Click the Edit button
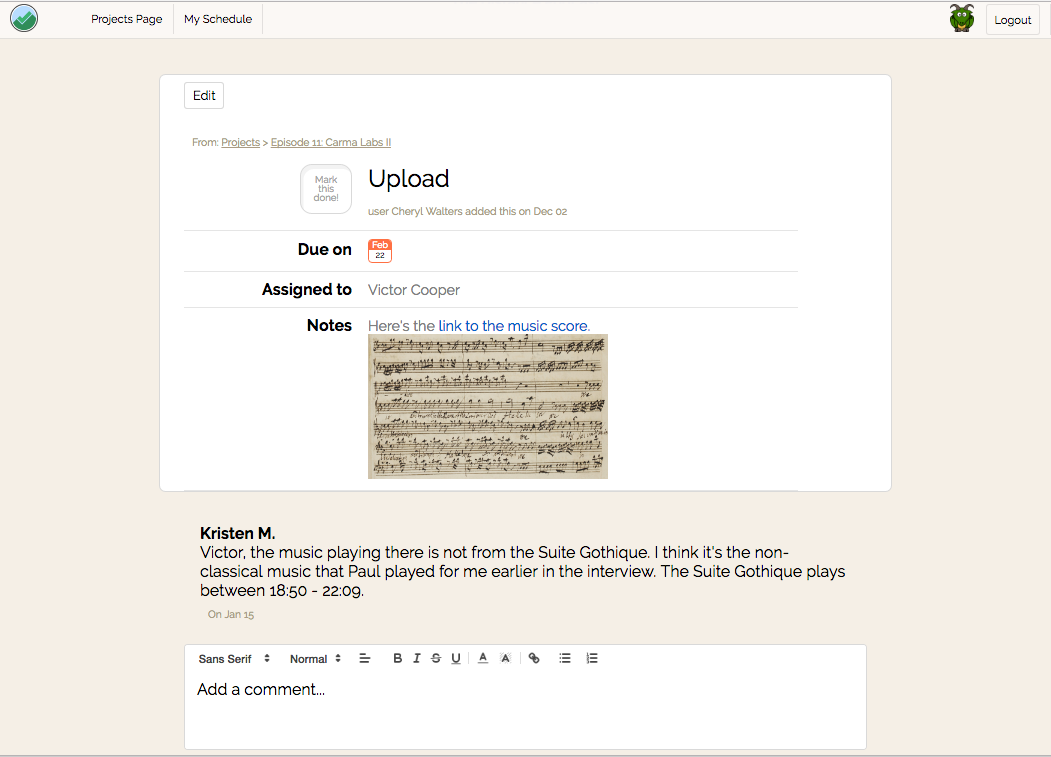The image size is (1051, 757). (x=204, y=95)
